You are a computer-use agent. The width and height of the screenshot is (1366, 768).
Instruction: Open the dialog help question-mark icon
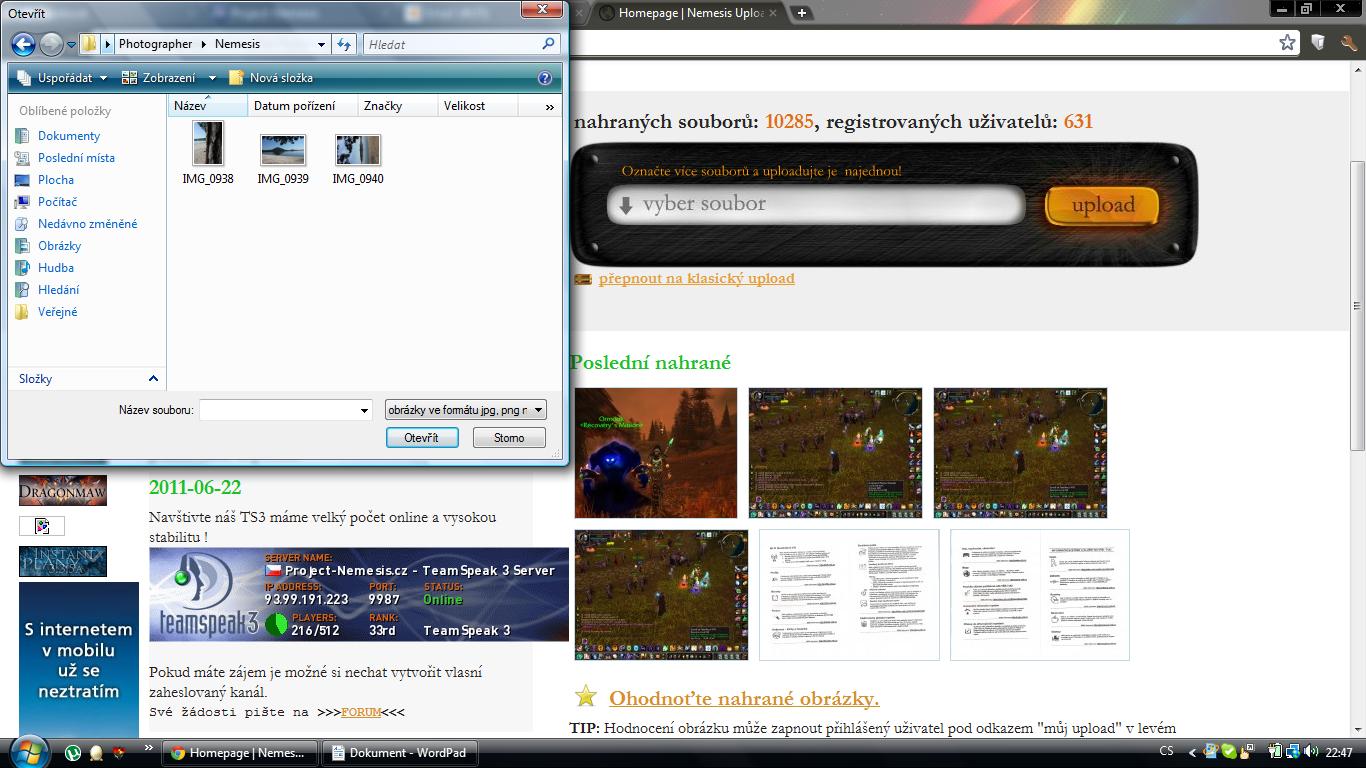pyautogui.click(x=544, y=78)
